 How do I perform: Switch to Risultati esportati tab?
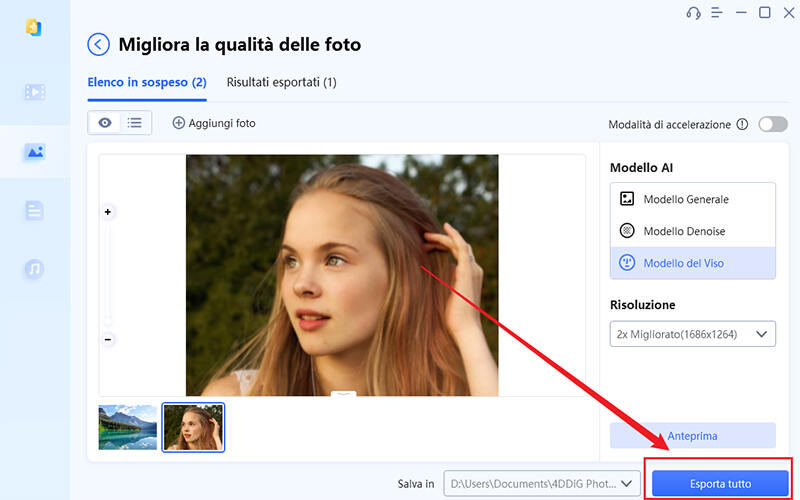click(281, 82)
